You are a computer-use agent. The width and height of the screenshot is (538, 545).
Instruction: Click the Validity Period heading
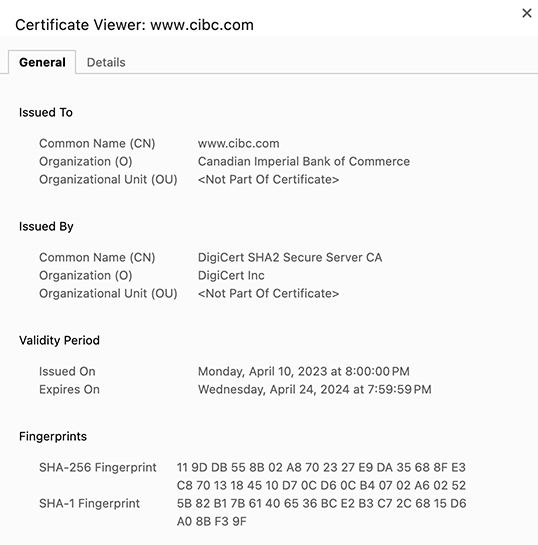59,341
